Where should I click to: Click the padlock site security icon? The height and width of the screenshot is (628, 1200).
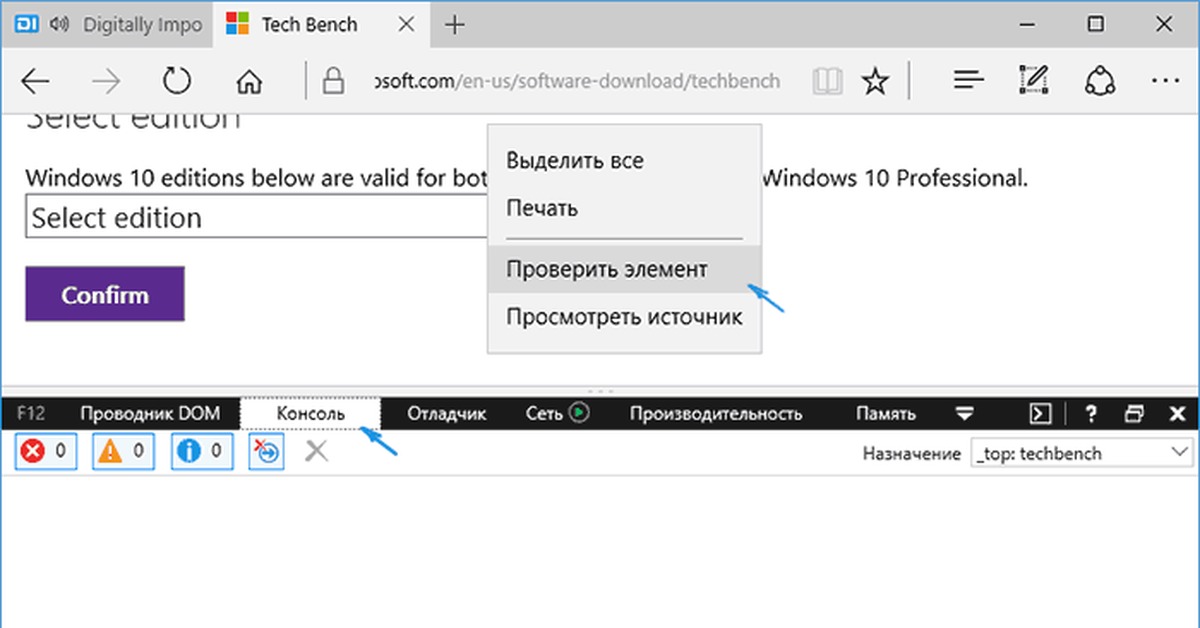[335, 81]
